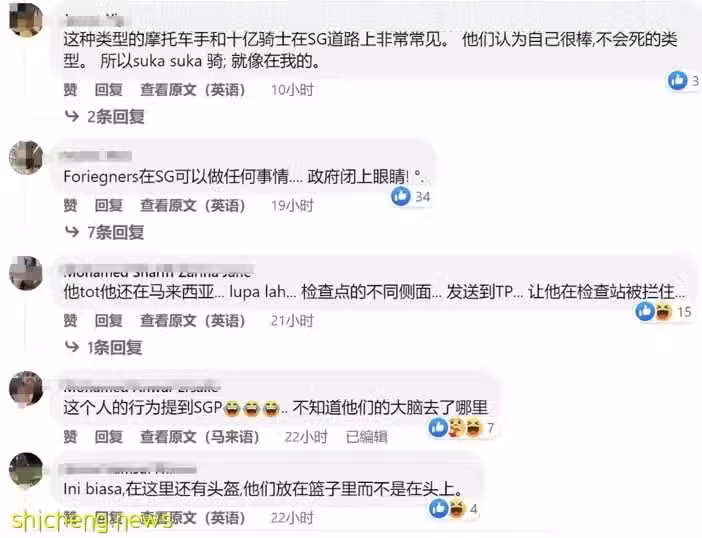Image resolution: width=702 pixels, height=538 pixels.
Task: Reply to the 马来西亚 checkpoint comment
Action: [x=108, y=320]
